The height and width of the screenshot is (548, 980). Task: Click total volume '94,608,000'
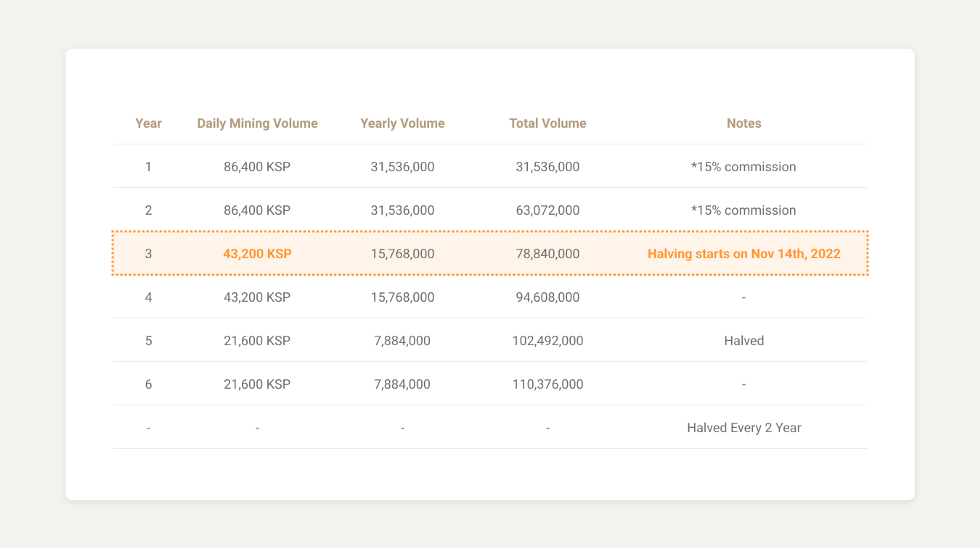click(548, 297)
